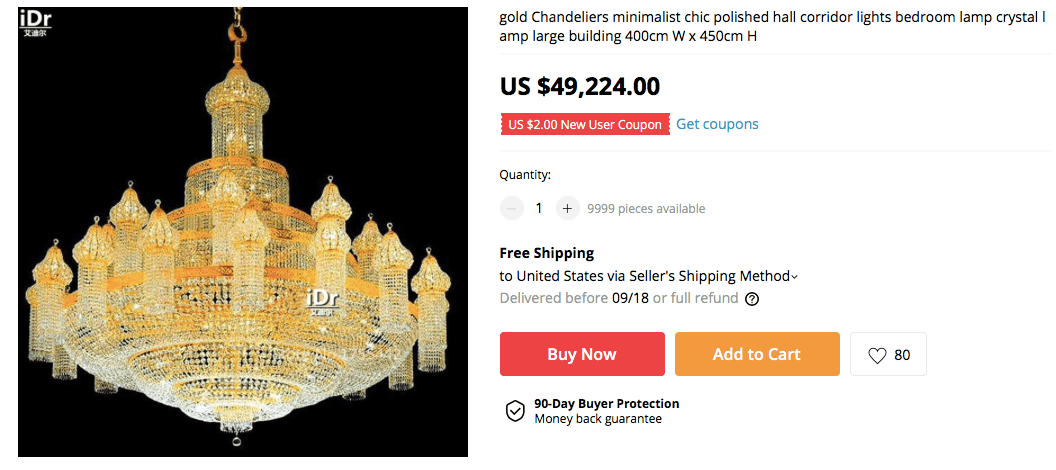Decrease quantity with the minus button

(x=512, y=208)
